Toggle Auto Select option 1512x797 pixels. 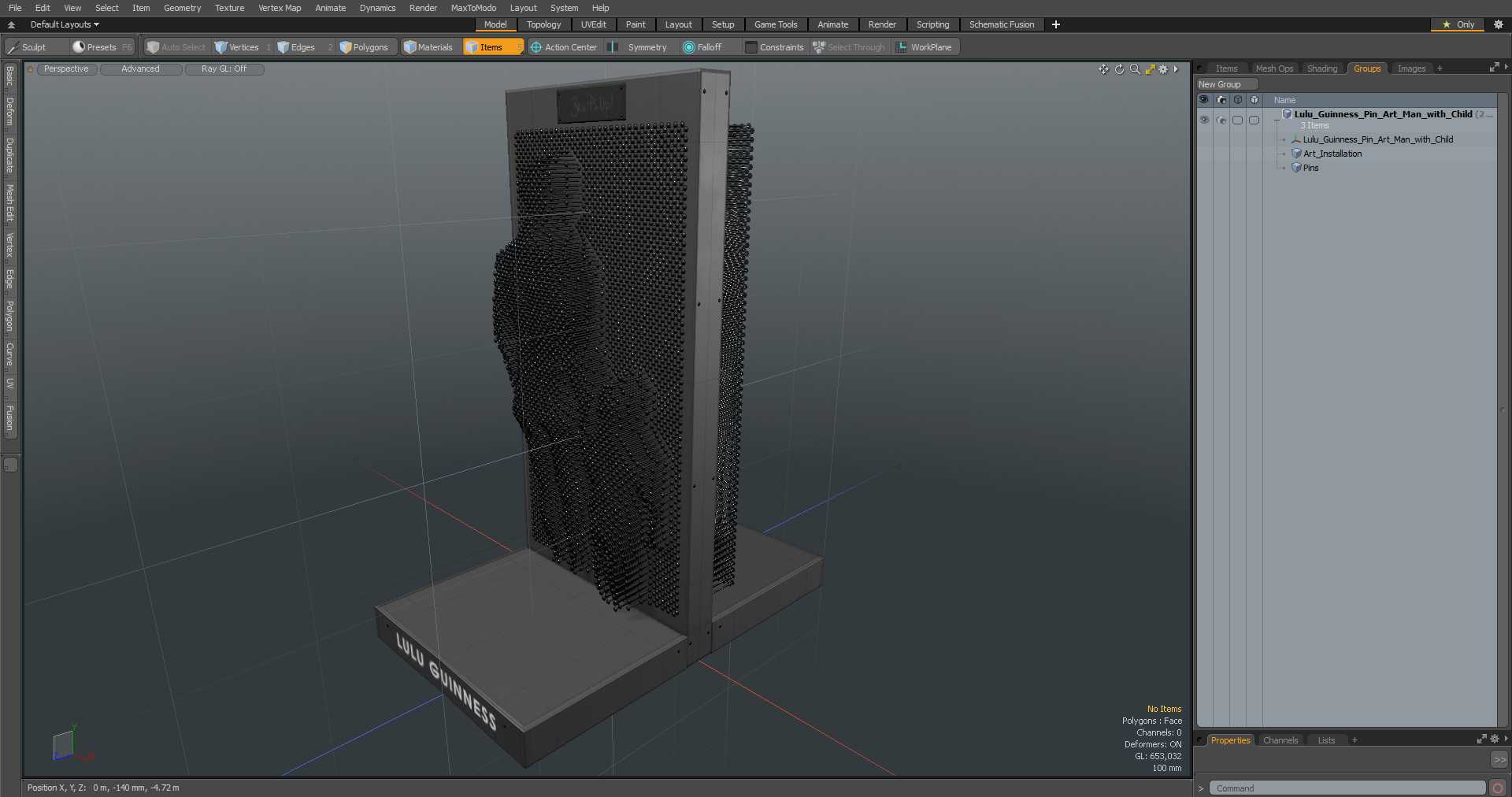click(x=176, y=47)
